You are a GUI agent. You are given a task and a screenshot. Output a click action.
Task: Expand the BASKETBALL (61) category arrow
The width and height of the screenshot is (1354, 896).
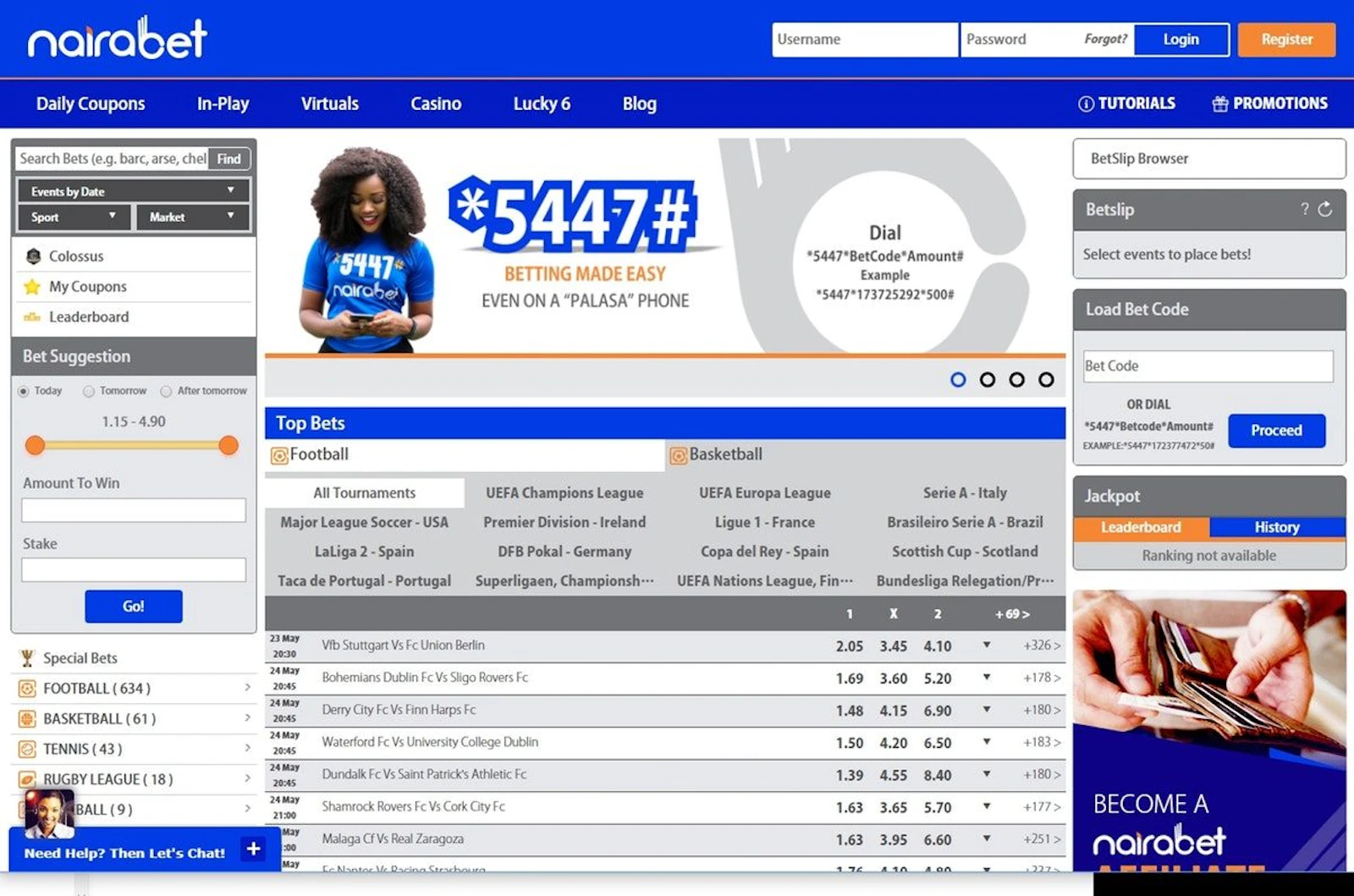pyautogui.click(x=247, y=717)
